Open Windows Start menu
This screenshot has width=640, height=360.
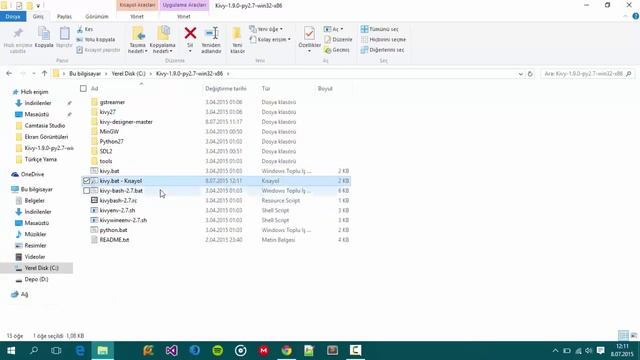point(11,350)
